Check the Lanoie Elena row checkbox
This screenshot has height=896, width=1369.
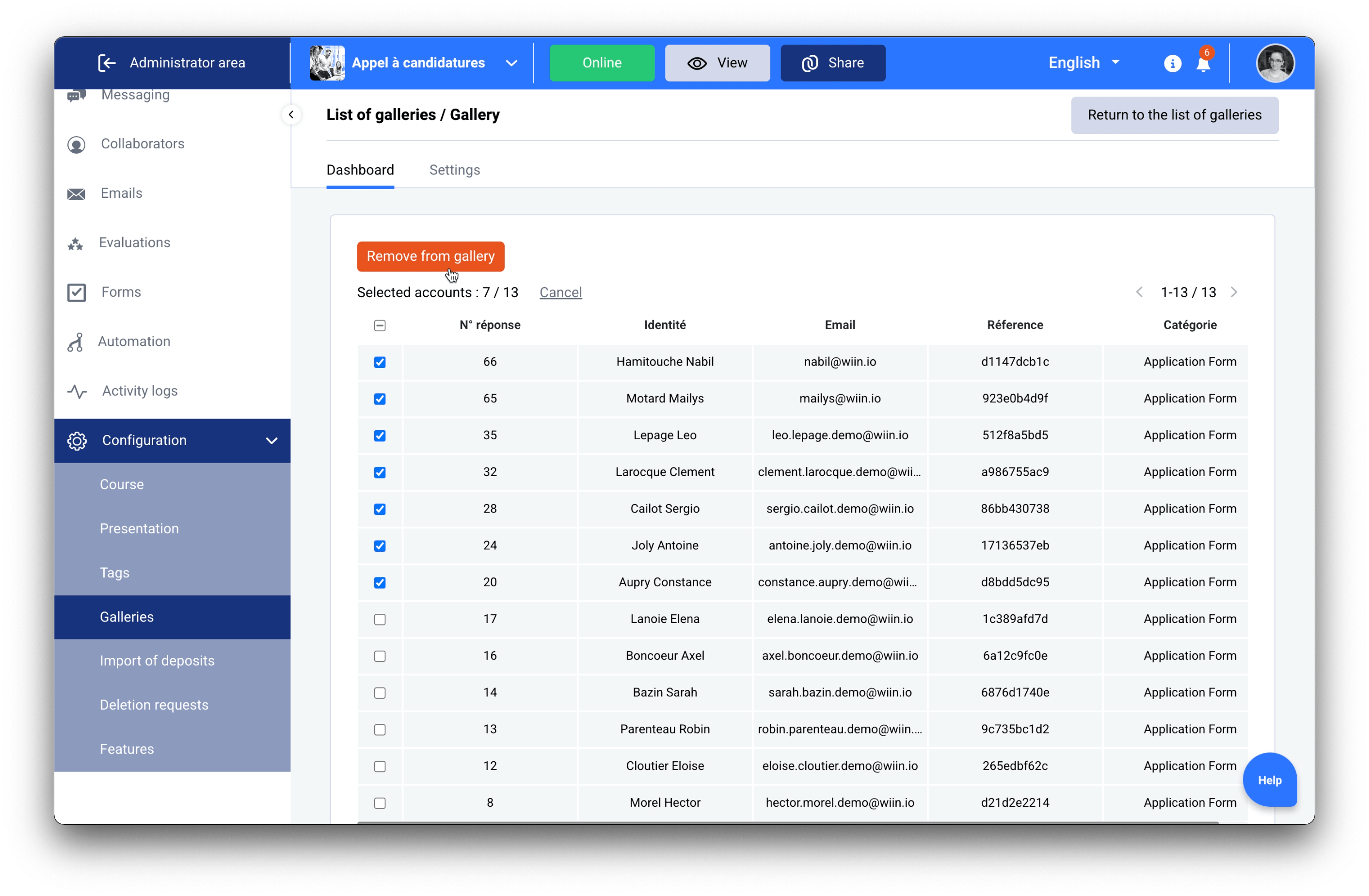click(x=380, y=619)
